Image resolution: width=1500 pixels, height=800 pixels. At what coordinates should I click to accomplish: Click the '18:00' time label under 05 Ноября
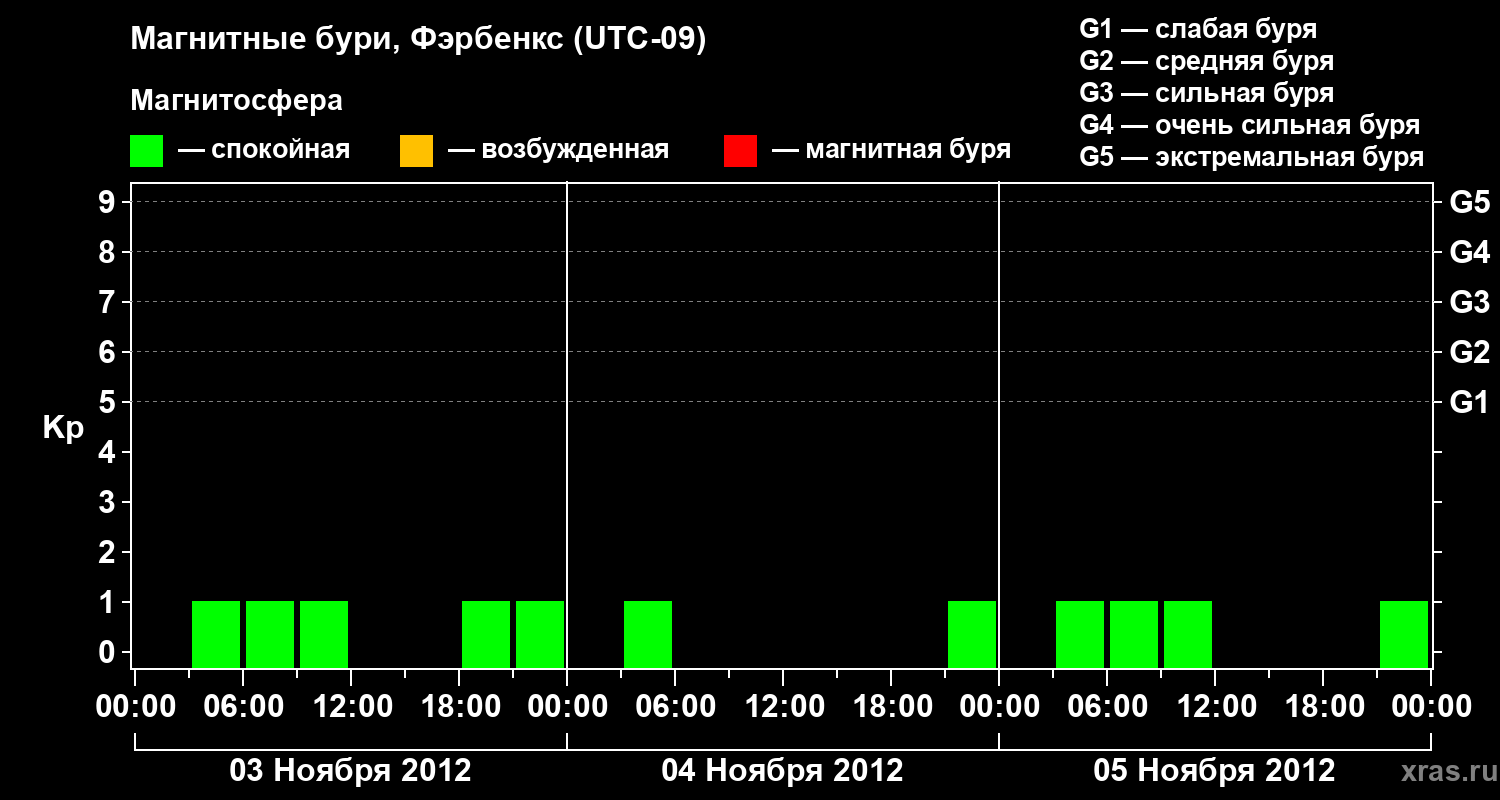[x=1323, y=706]
